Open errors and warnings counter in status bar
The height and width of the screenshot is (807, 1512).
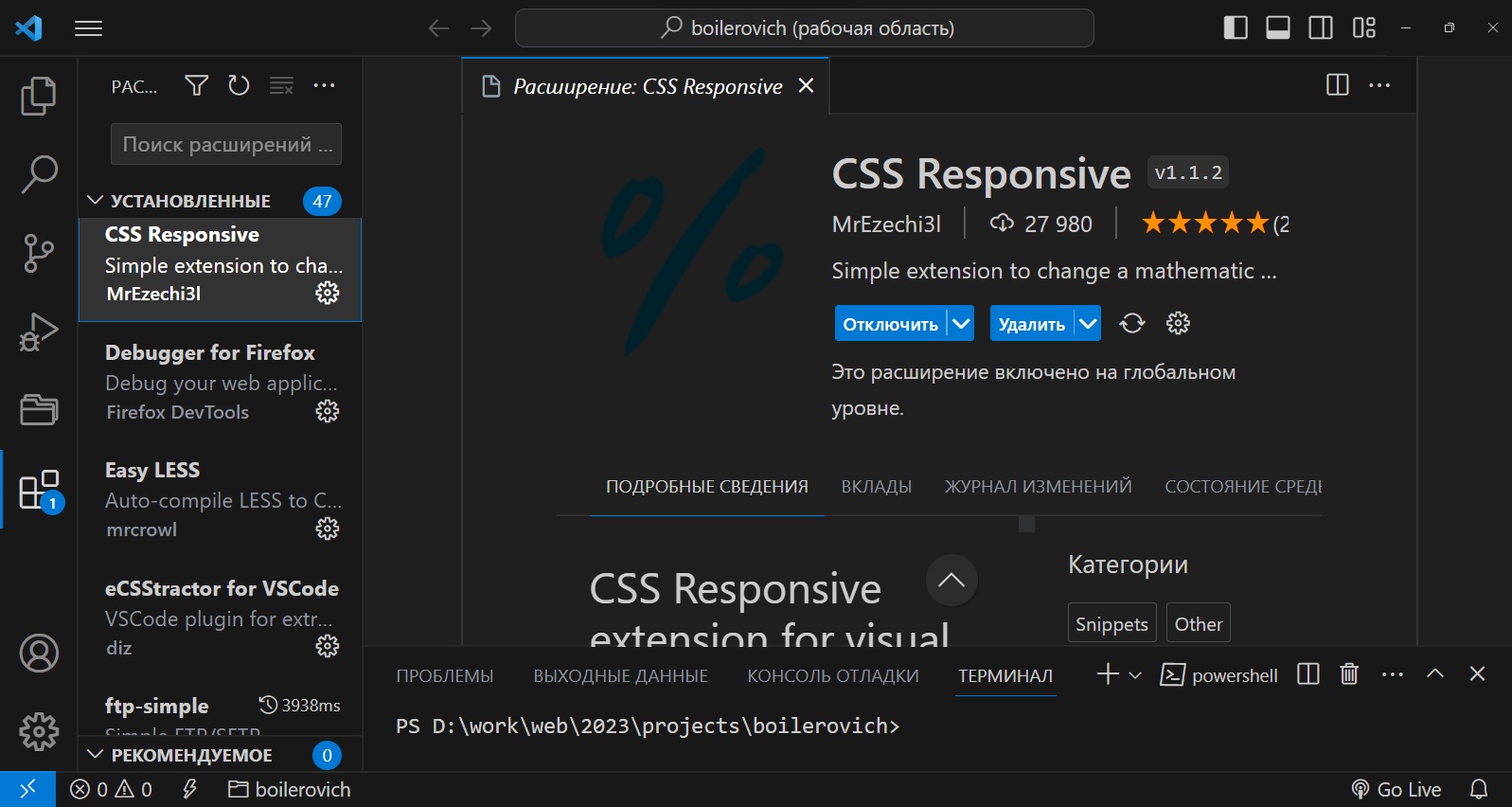(111, 789)
